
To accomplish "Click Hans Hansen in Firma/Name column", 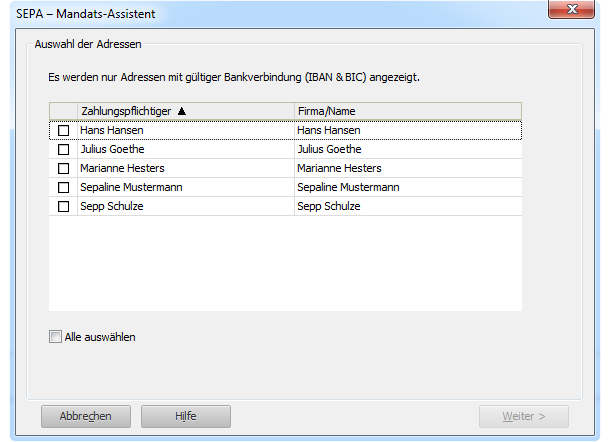I will point(329,131).
